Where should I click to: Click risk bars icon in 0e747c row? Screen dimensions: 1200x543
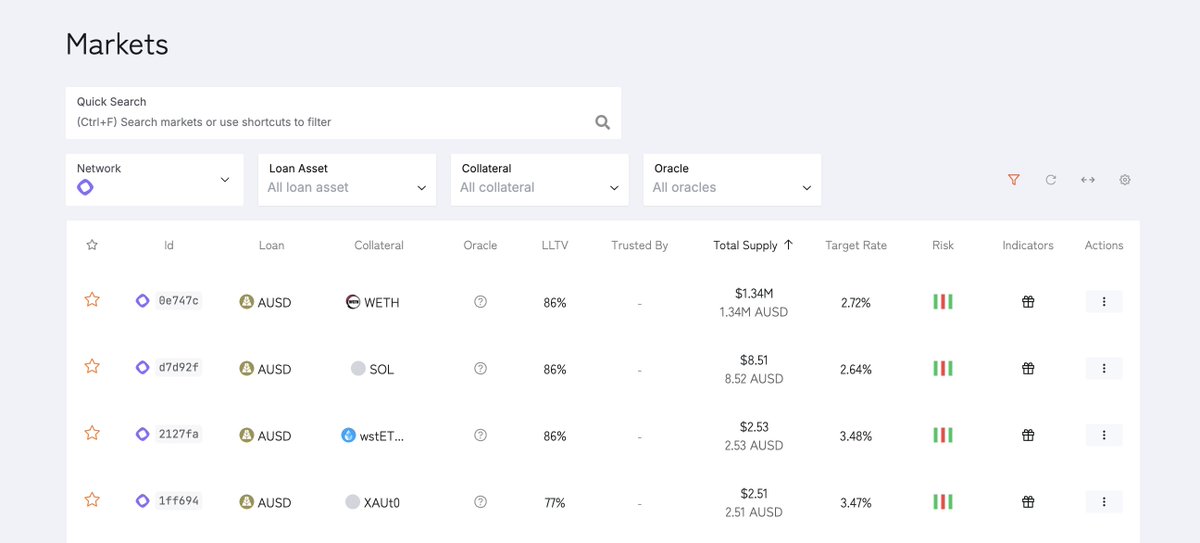coord(943,302)
